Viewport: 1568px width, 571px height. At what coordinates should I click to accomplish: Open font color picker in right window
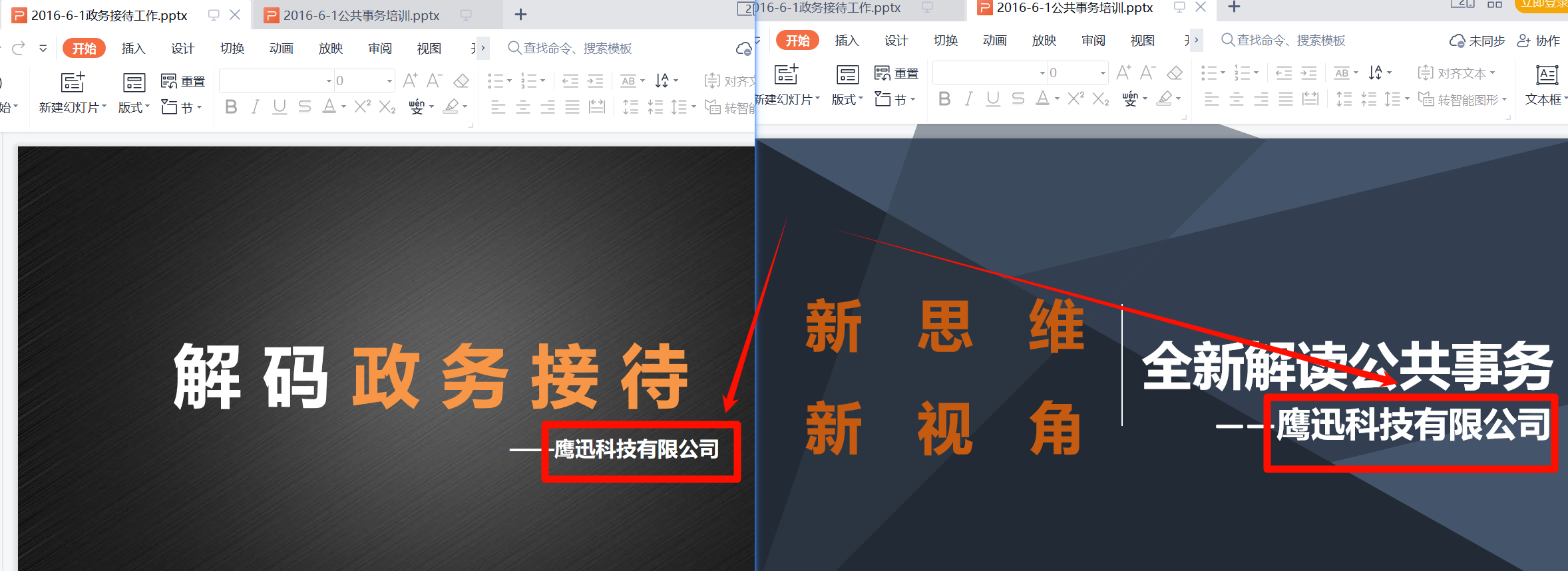pyautogui.click(x=1057, y=100)
